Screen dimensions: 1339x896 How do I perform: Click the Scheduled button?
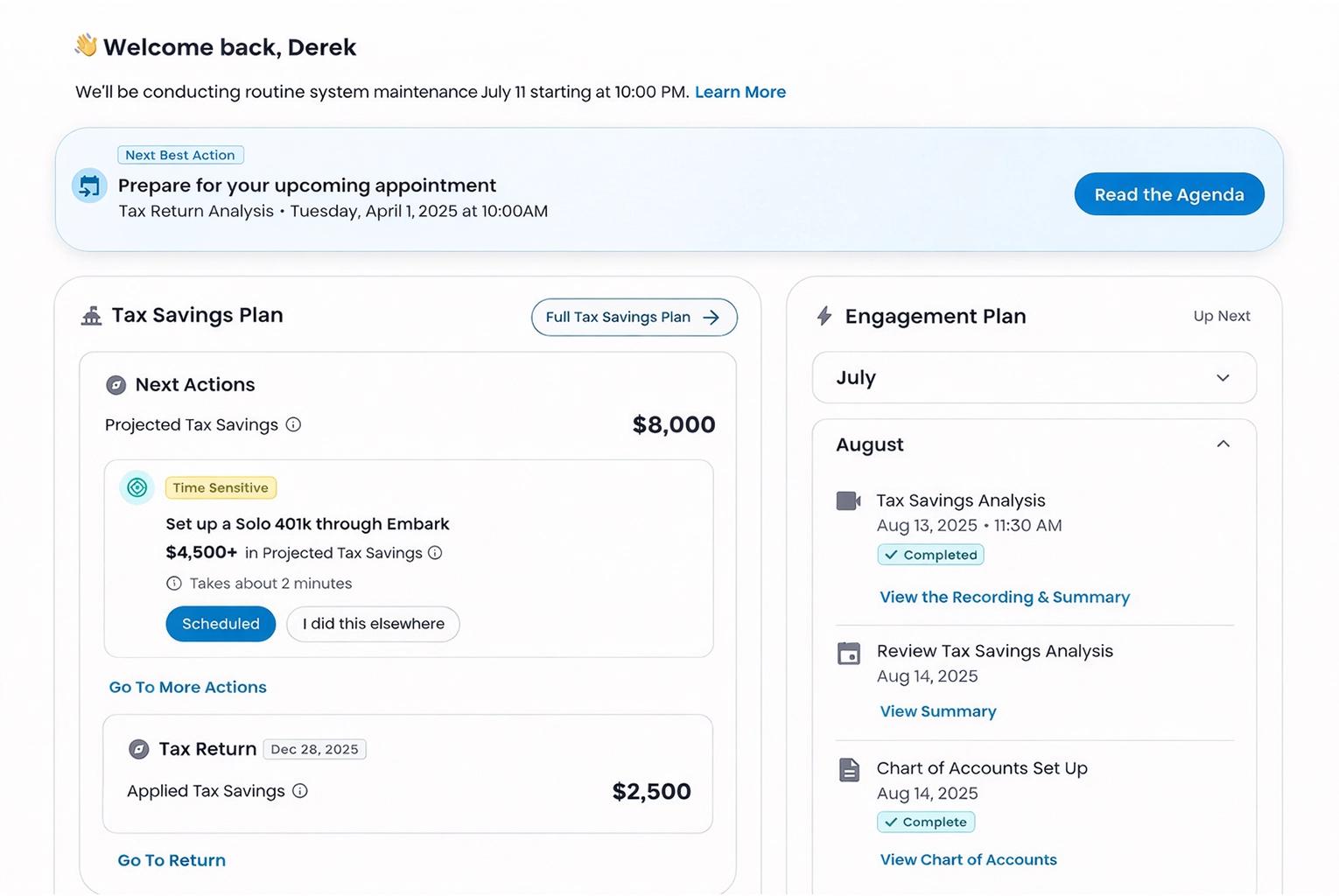coord(221,624)
